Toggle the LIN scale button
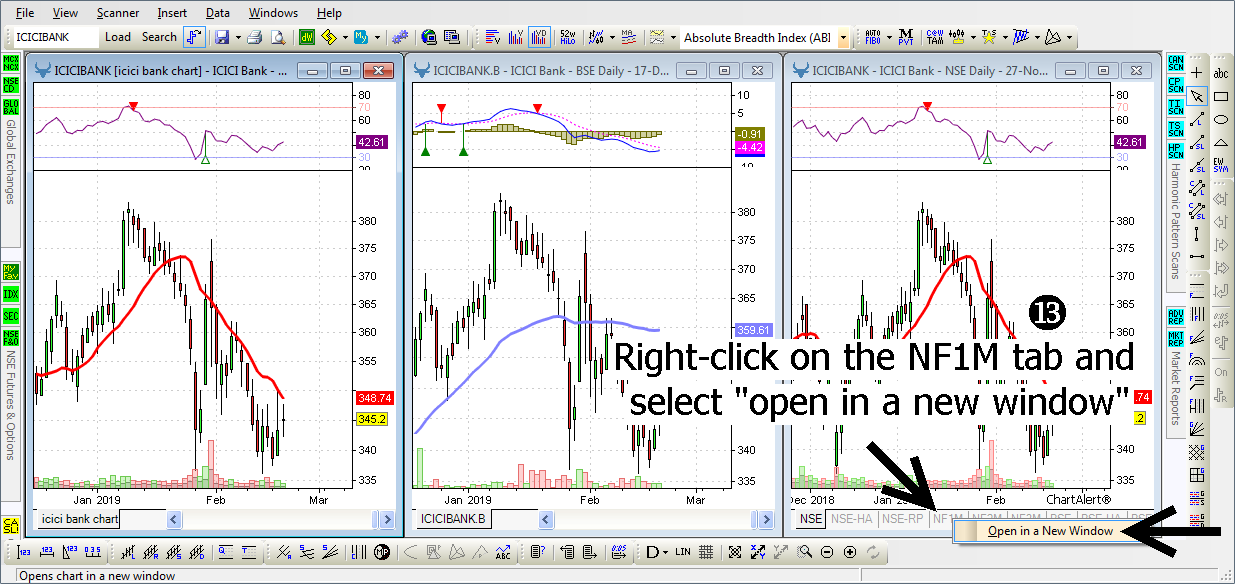This screenshot has height=584, width=1235. coord(683,552)
